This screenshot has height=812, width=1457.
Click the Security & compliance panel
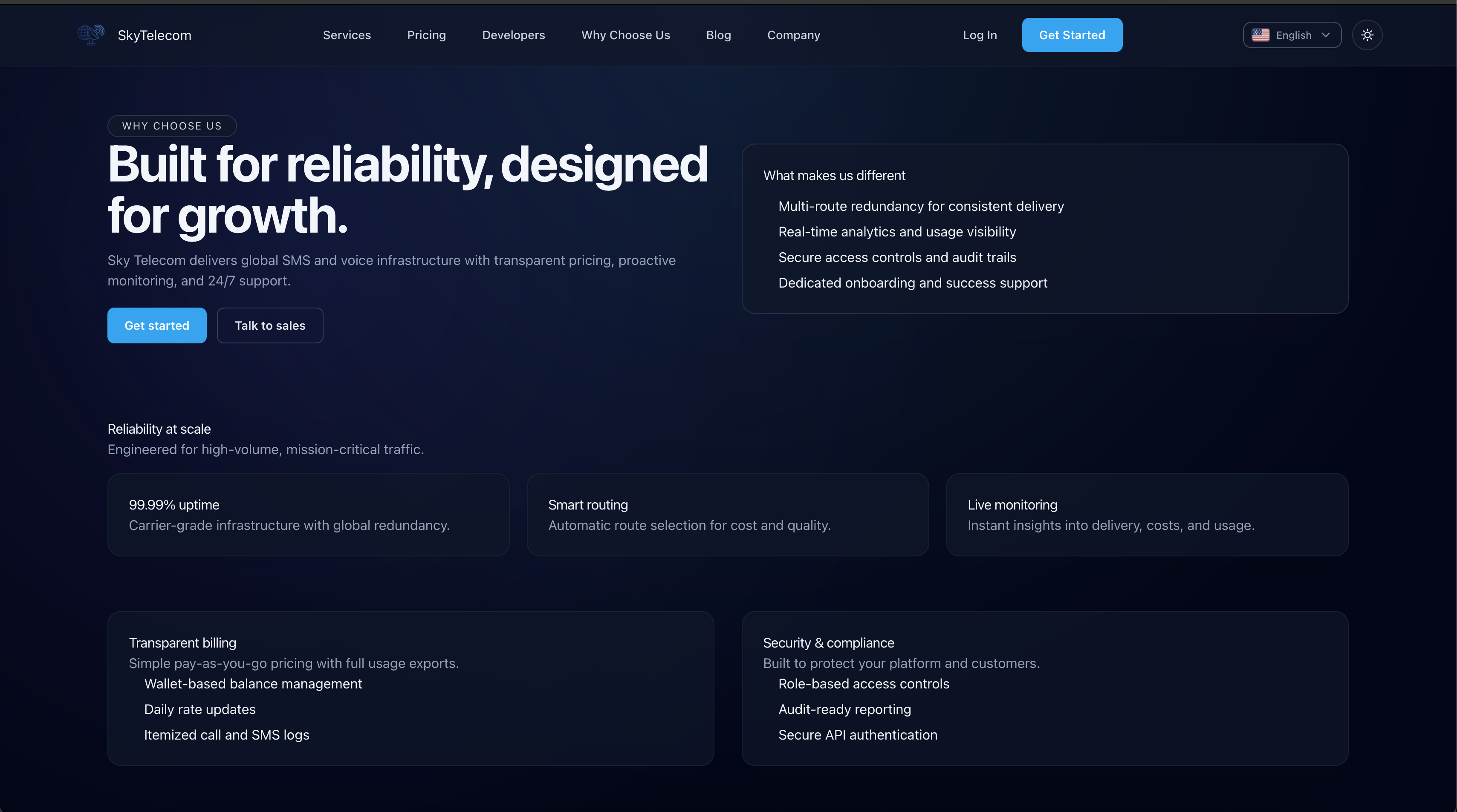click(1045, 688)
